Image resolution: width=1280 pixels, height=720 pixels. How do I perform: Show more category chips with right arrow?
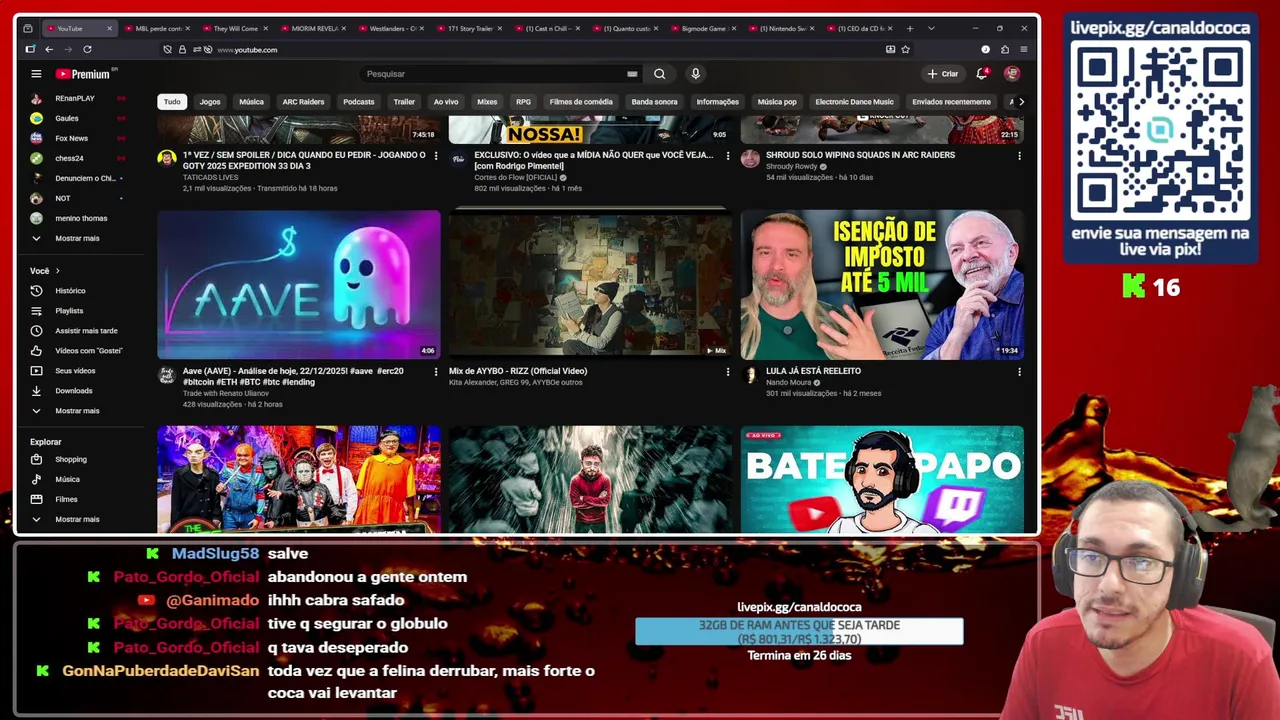point(1020,102)
